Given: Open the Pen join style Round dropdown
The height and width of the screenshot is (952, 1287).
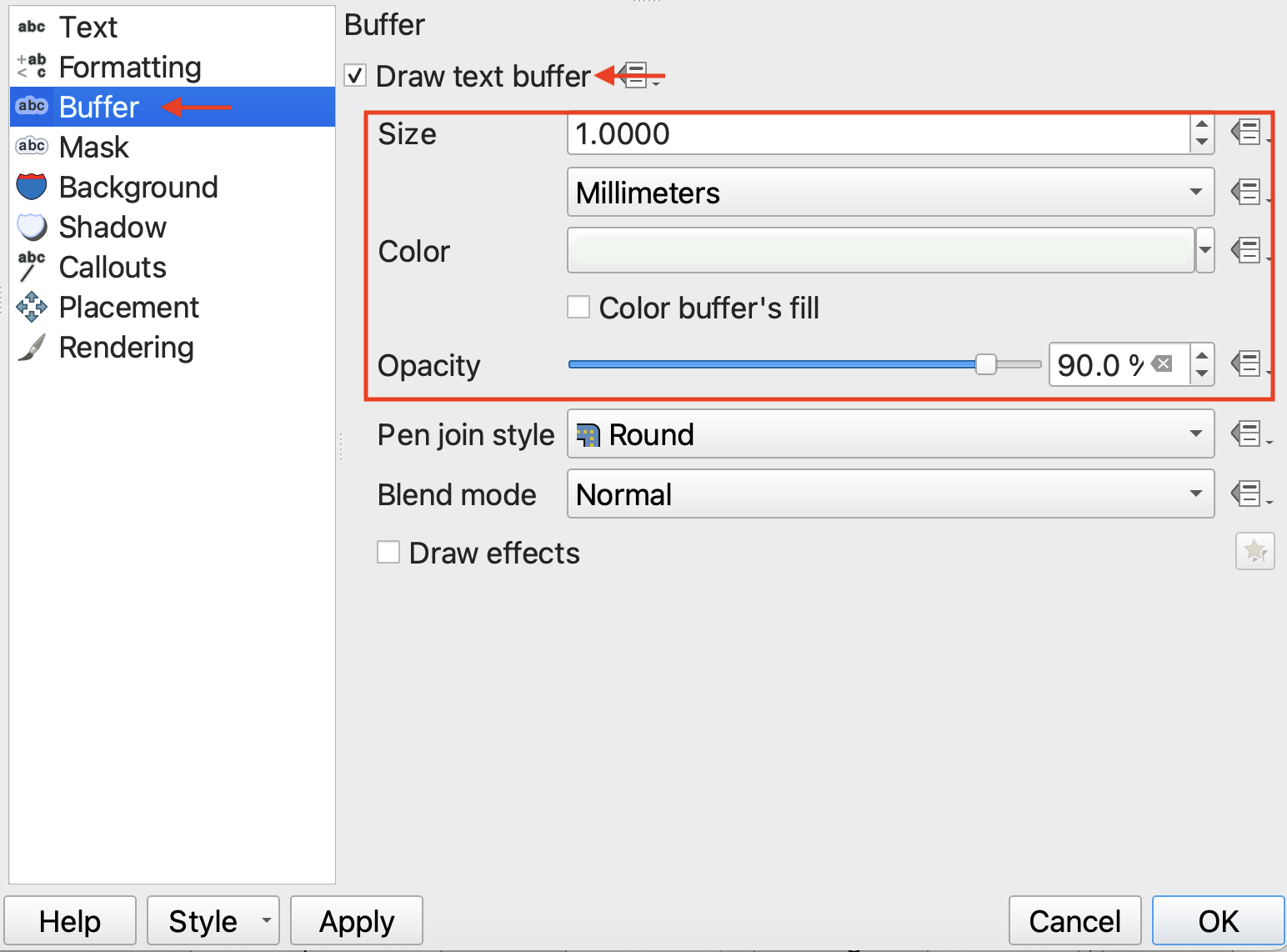Looking at the screenshot, I should point(890,433).
